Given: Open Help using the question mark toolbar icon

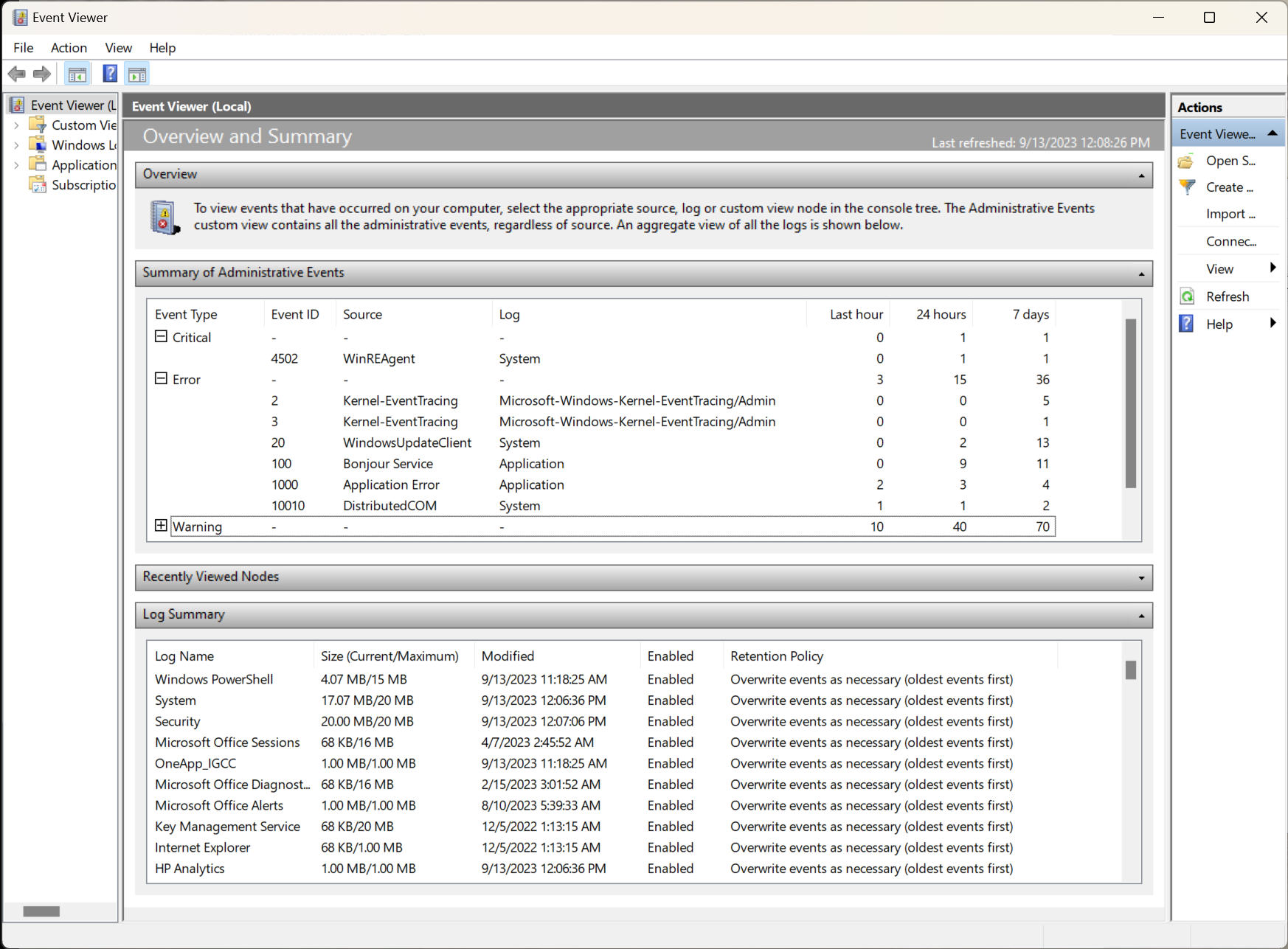Looking at the screenshot, I should click(x=109, y=73).
